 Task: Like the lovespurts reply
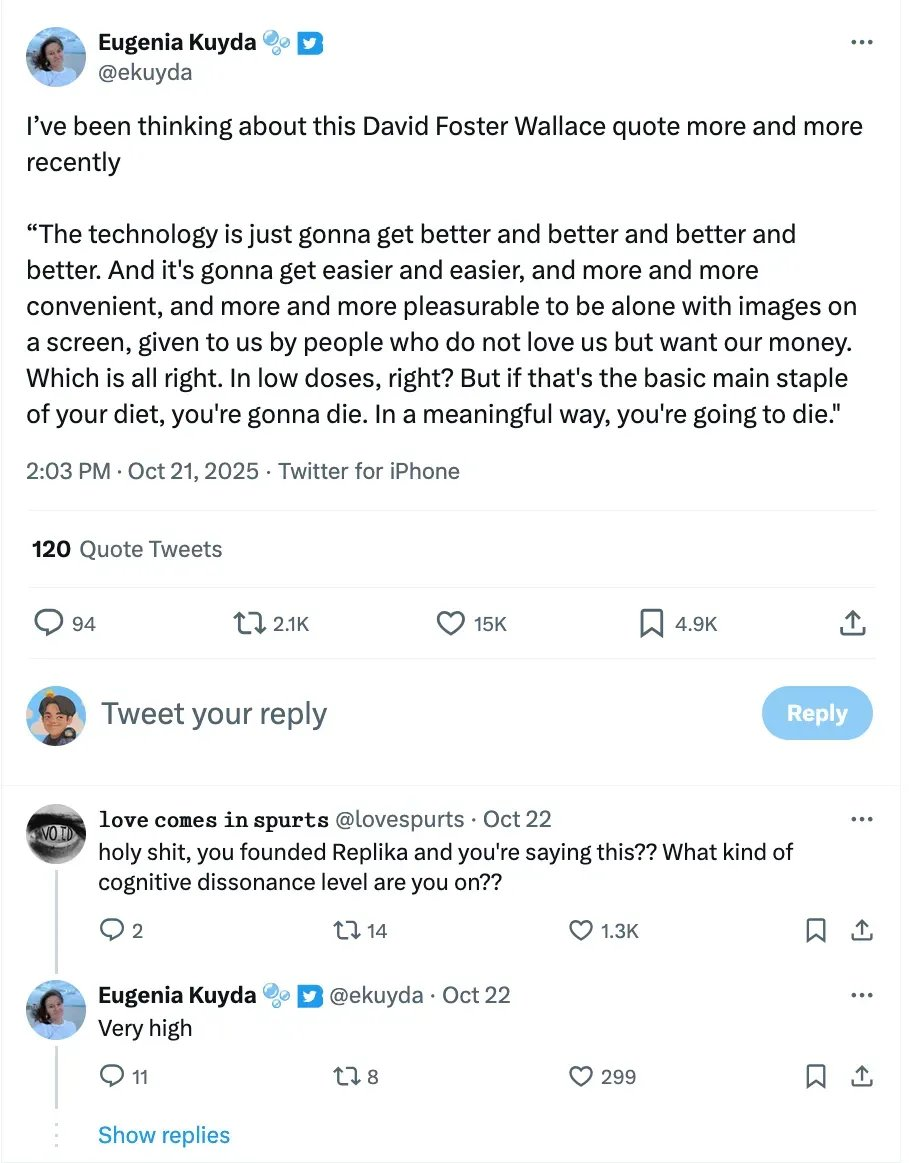click(x=581, y=931)
